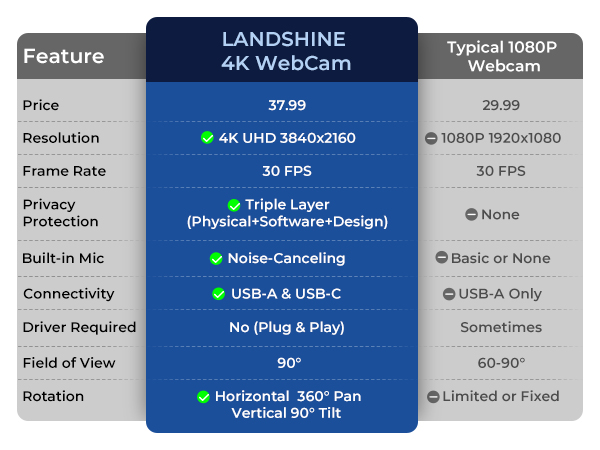The height and width of the screenshot is (450, 600).
Task: Click the Sometimes driver value
Action: pos(501,328)
